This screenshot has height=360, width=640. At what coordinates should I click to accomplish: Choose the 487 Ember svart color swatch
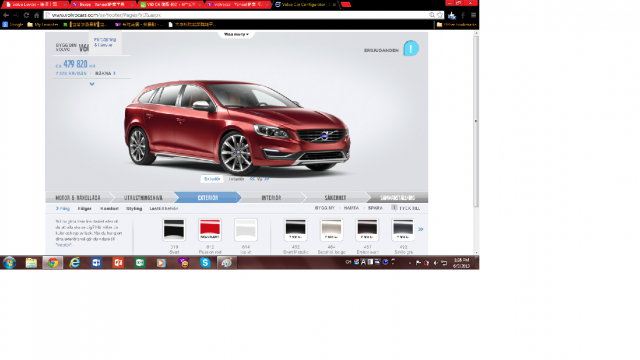click(367, 230)
